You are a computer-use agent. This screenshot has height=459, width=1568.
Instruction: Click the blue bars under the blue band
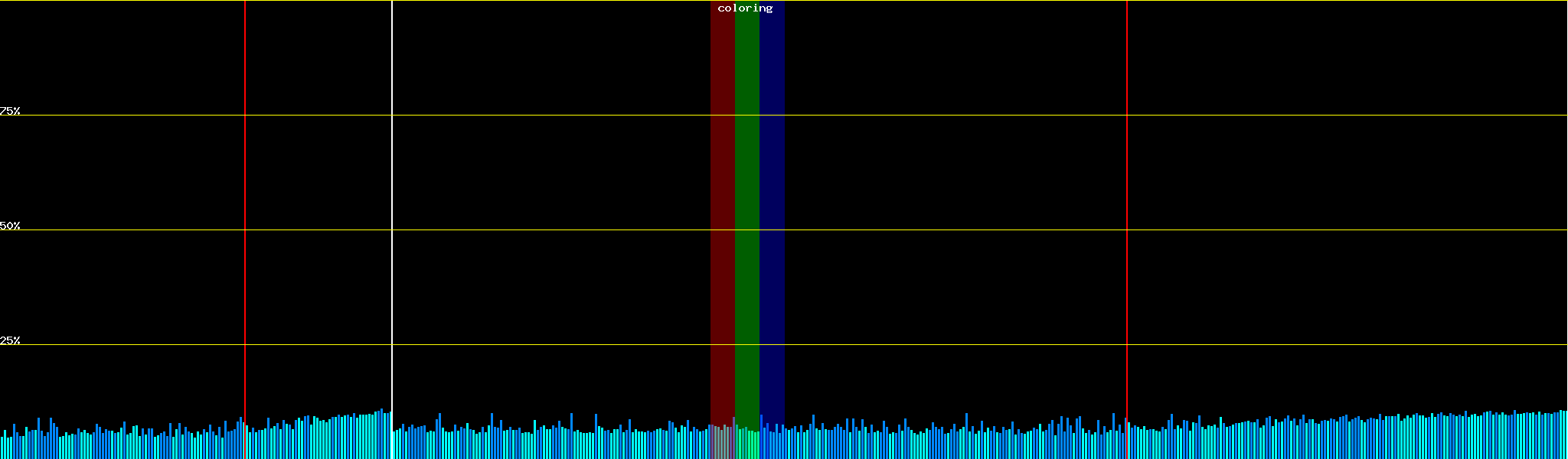click(772, 444)
